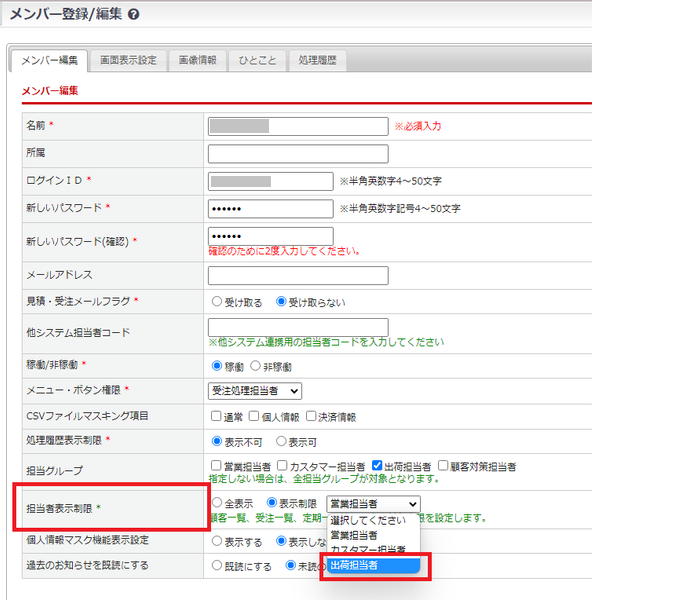Image resolution: width=676 pixels, height=600 pixels.
Task: Open the 画像情報 tab
Action: pos(197,61)
